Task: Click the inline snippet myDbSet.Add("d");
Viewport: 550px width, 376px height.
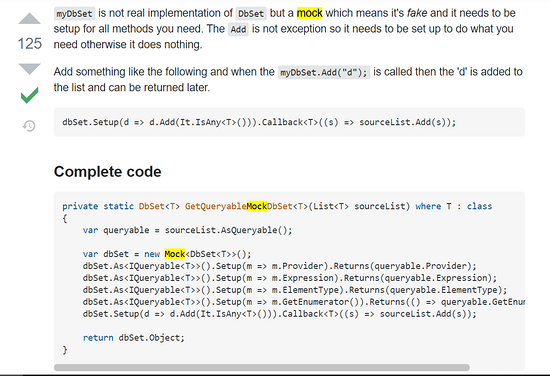Action: coord(324,73)
